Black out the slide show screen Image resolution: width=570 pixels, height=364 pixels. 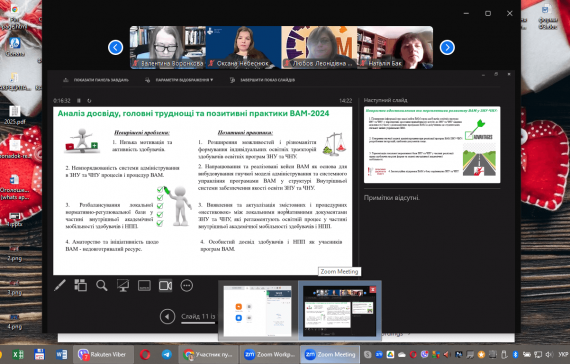click(123, 285)
